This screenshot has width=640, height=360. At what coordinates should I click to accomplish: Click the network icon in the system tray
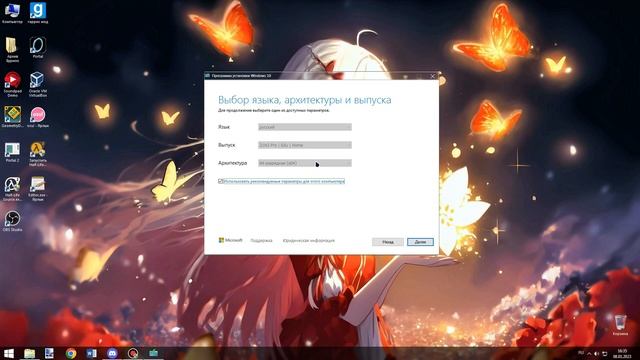(x=604, y=353)
